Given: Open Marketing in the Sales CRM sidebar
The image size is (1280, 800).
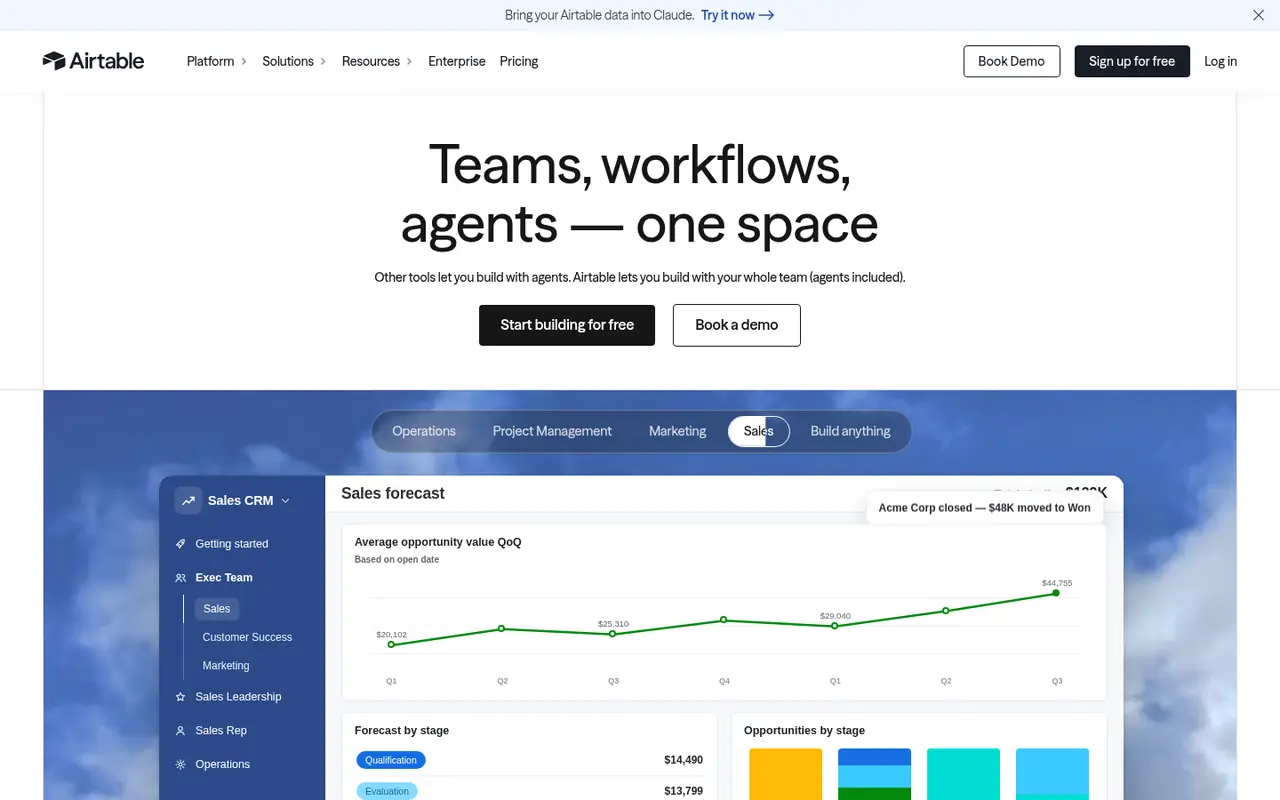Looking at the screenshot, I should click(x=226, y=666).
